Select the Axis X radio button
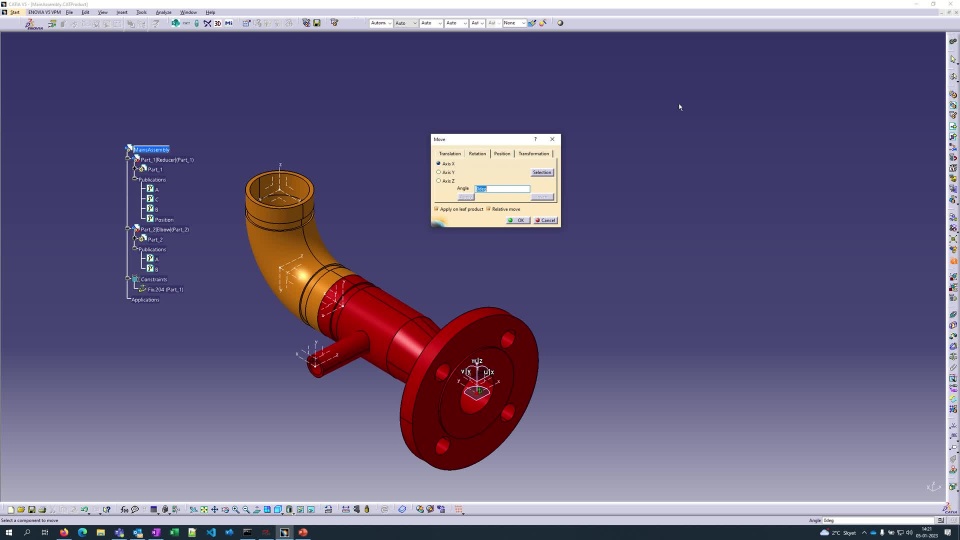This screenshot has height=540, width=960. pyautogui.click(x=438, y=163)
